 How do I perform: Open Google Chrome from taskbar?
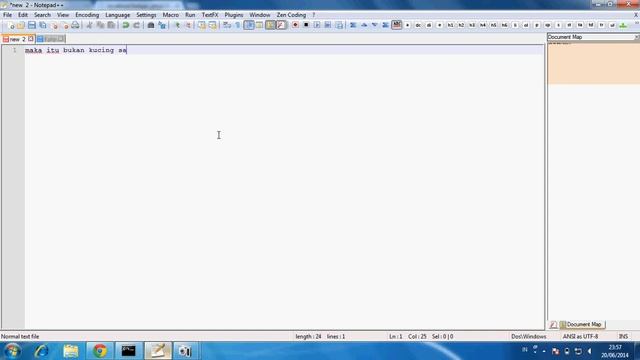(100, 351)
